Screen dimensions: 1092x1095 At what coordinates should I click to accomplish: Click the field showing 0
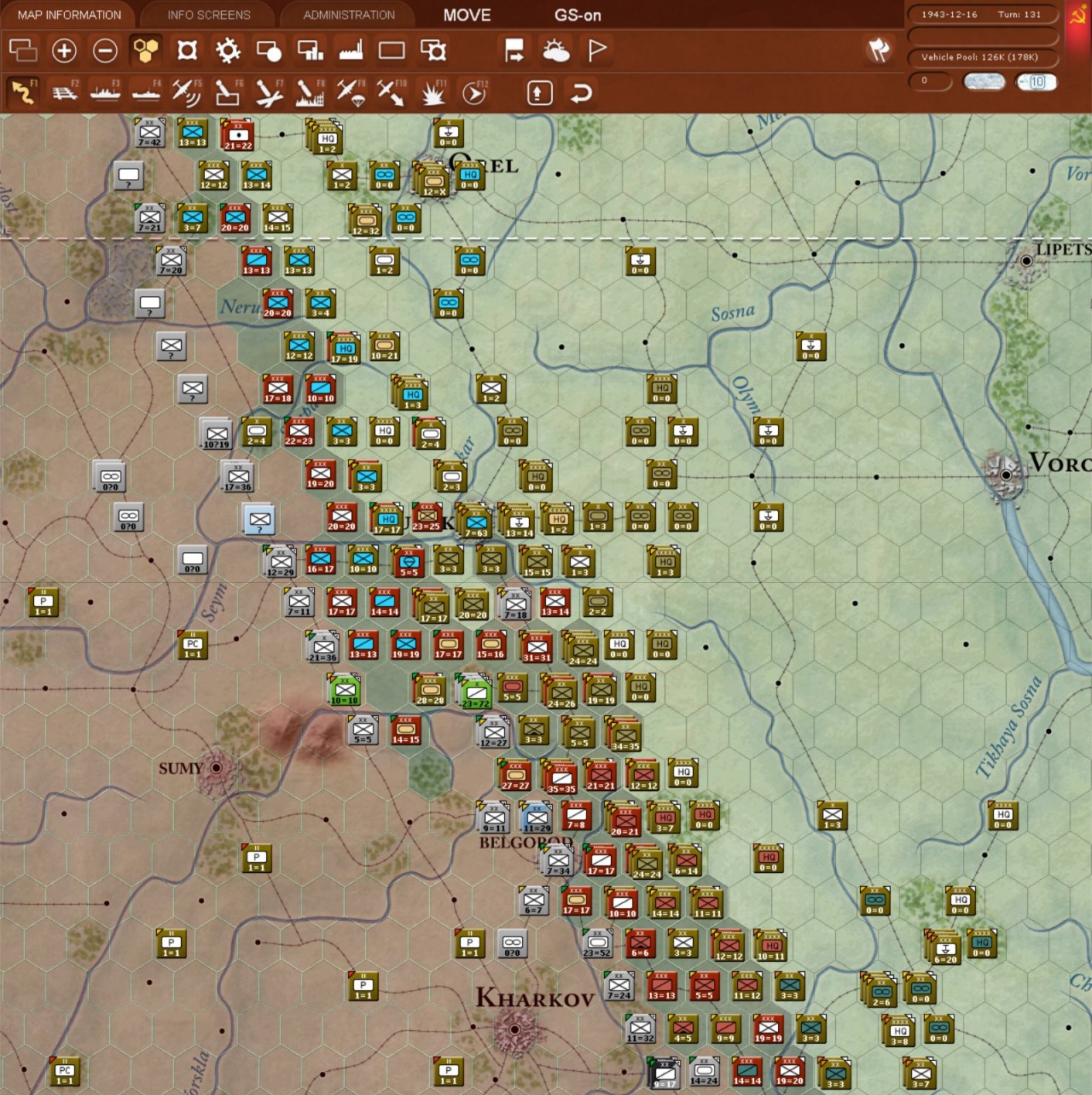[929, 81]
